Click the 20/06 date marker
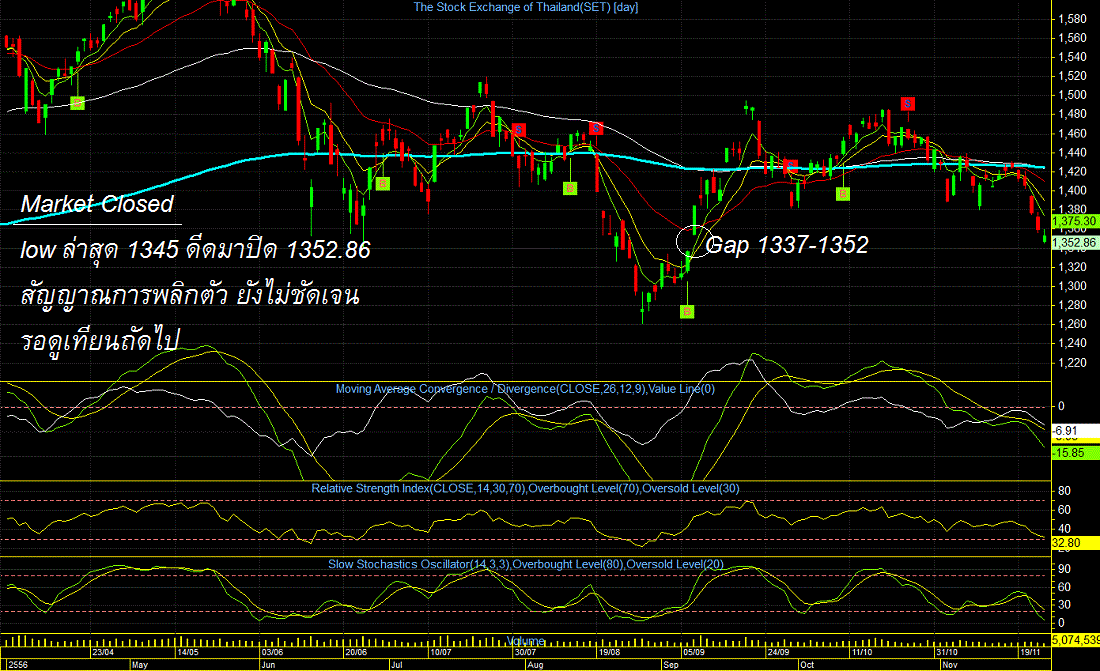 (x=356, y=652)
